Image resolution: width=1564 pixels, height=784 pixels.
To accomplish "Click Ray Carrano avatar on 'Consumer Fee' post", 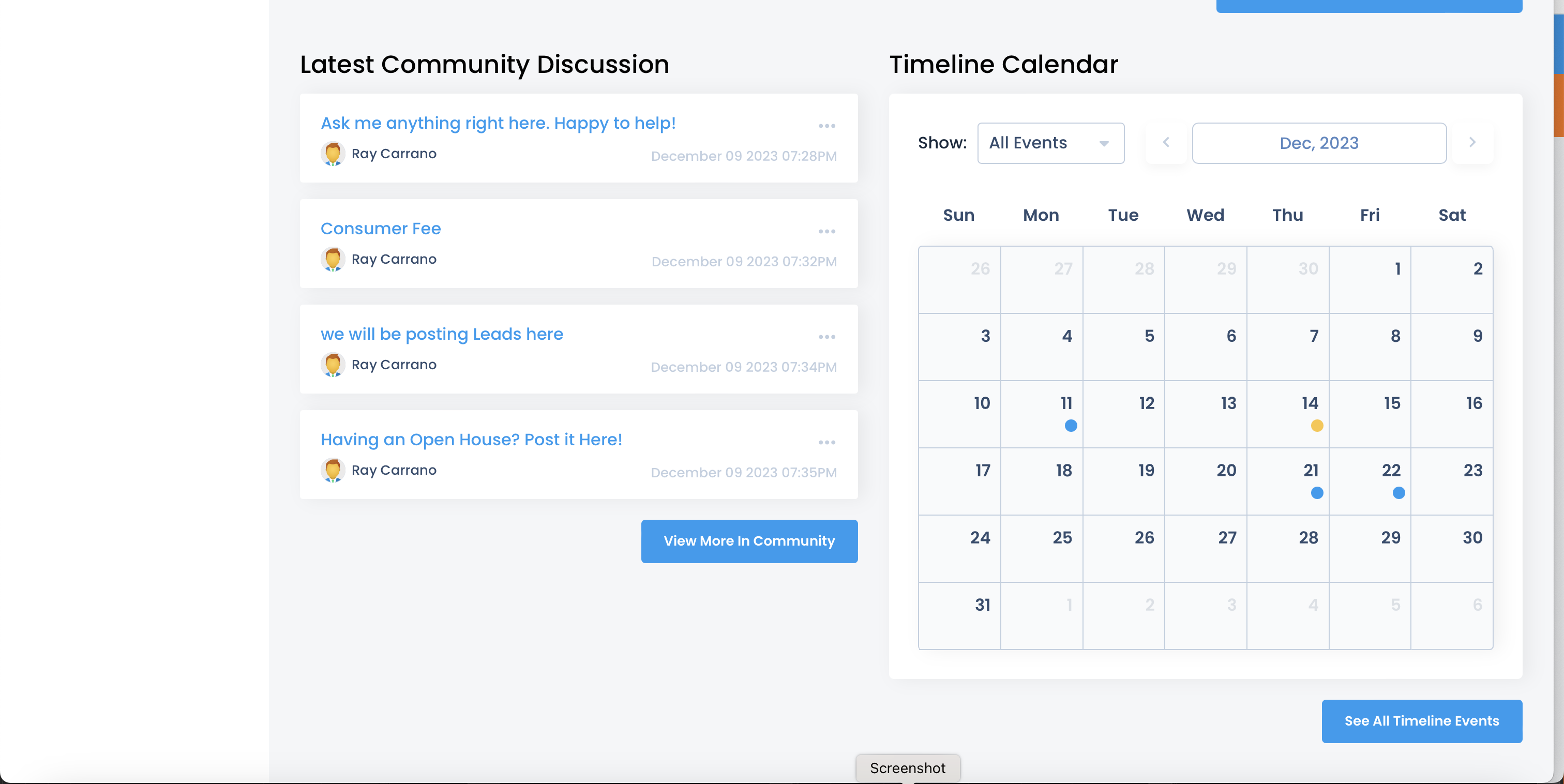I will coord(333,259).
